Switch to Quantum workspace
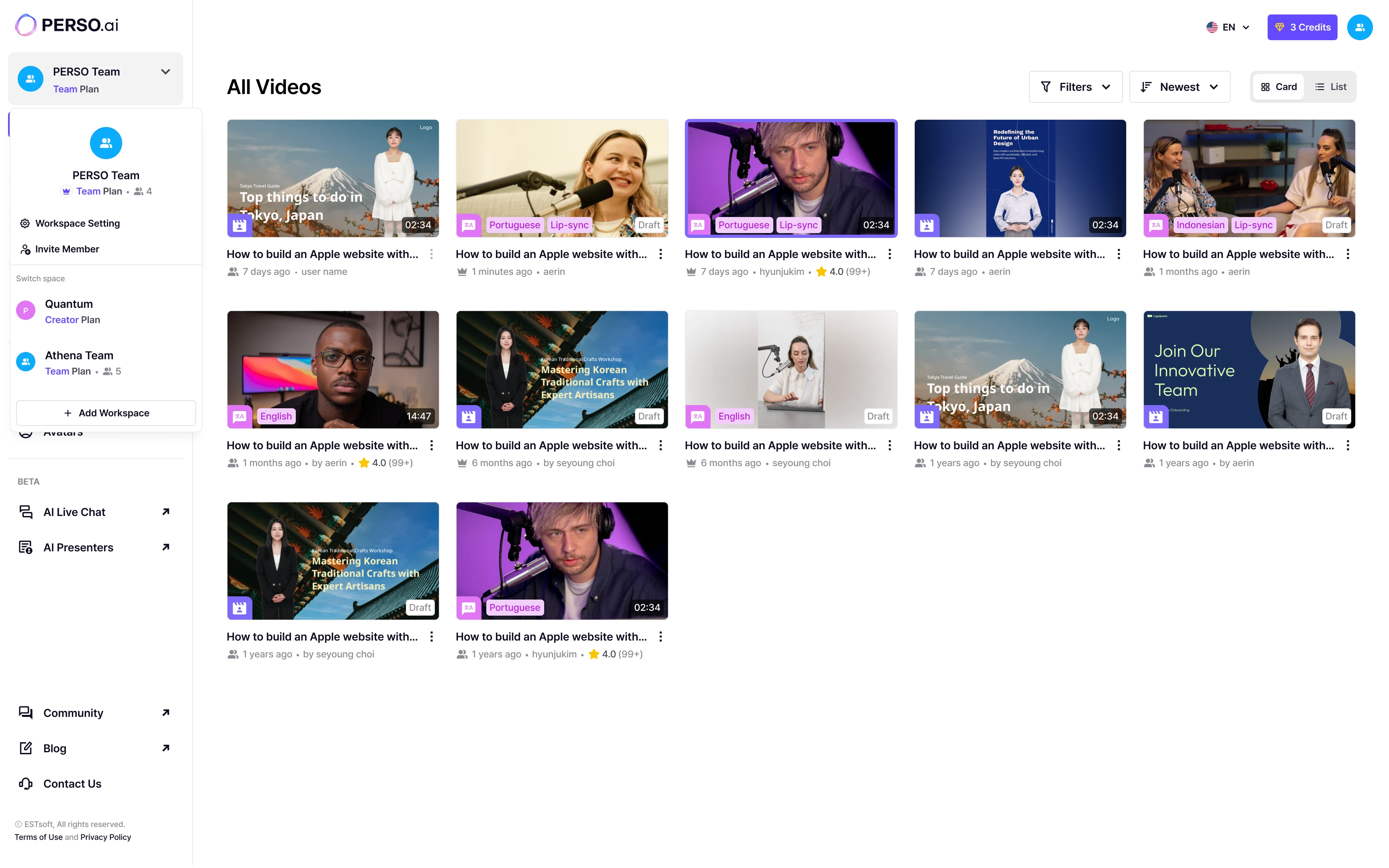The image size is (1389, 868). pyautogui.click(x=106, y=311)
